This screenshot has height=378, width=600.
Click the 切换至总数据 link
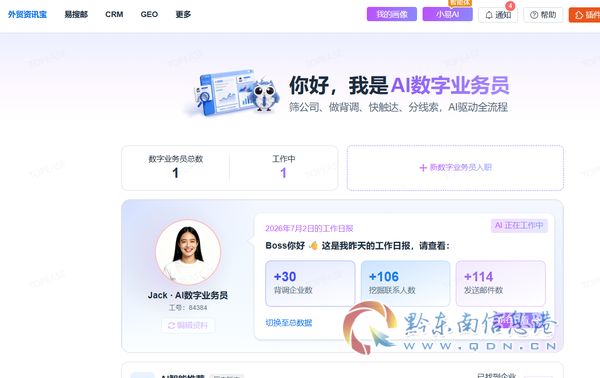[289, 323]
